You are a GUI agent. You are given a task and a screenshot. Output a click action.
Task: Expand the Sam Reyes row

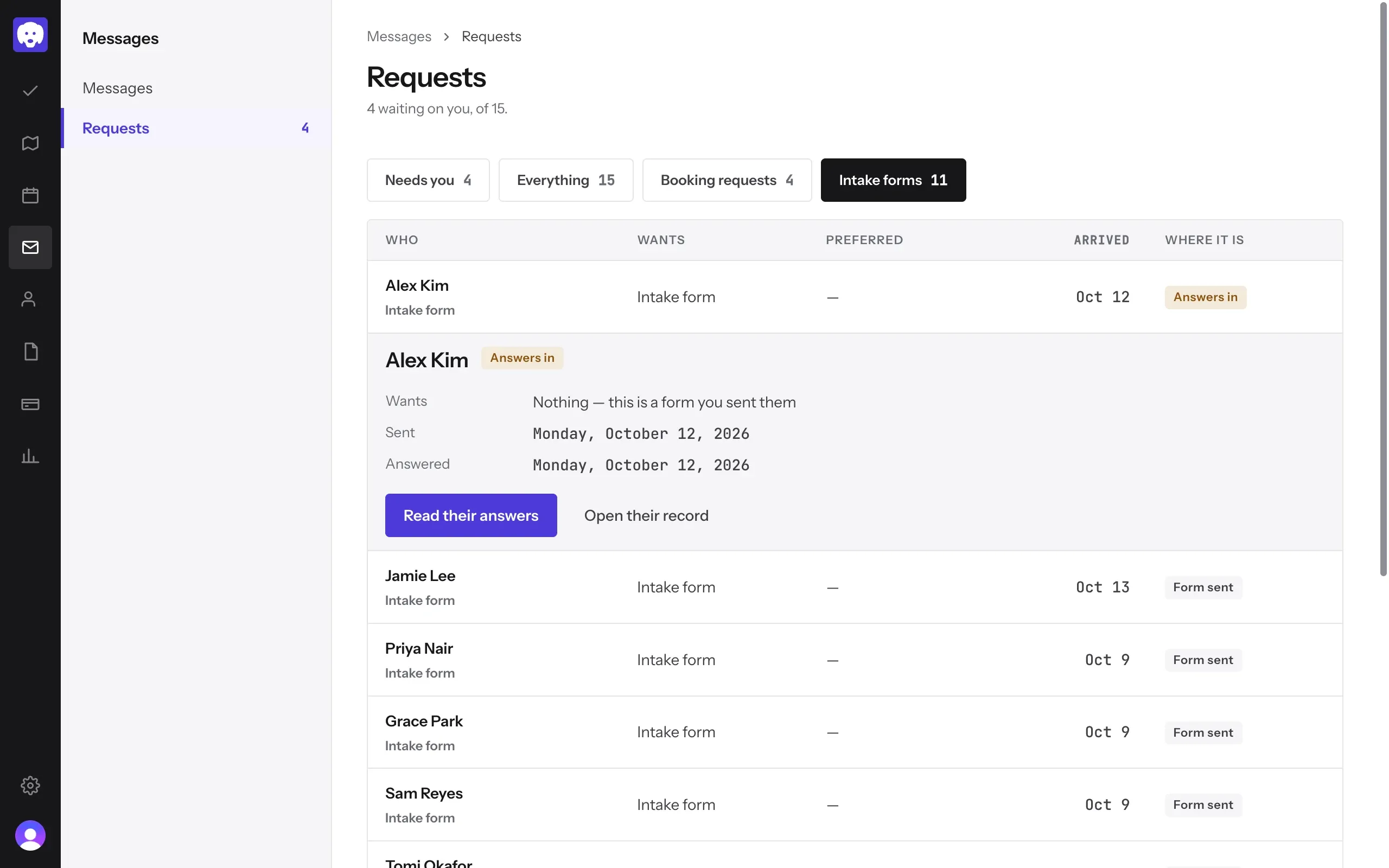point(855,805)
